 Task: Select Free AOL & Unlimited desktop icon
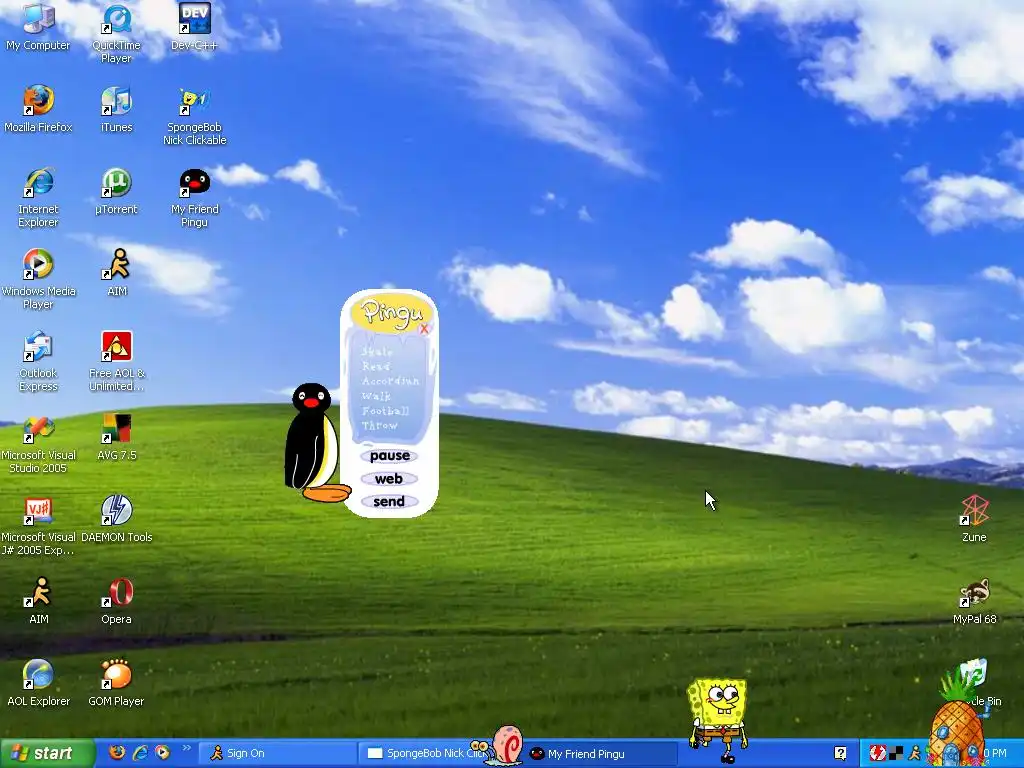click(x=116, y=362)
